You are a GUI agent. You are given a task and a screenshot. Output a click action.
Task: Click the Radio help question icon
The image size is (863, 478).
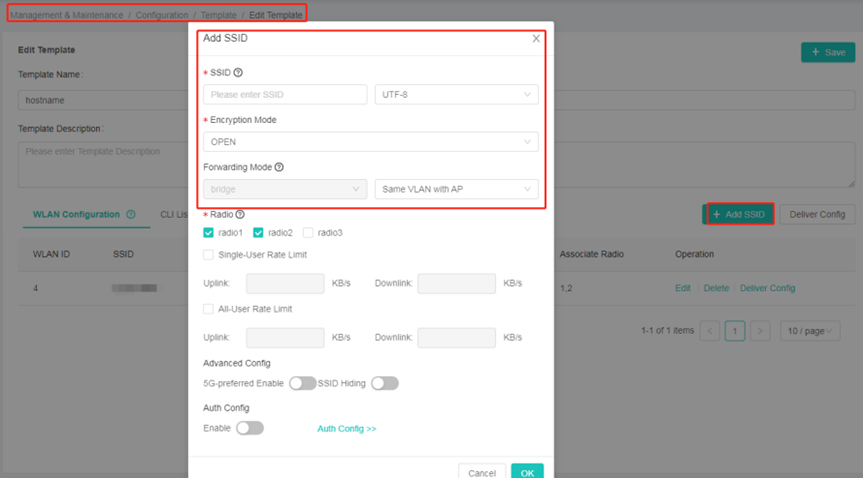[x=240, y=214]
